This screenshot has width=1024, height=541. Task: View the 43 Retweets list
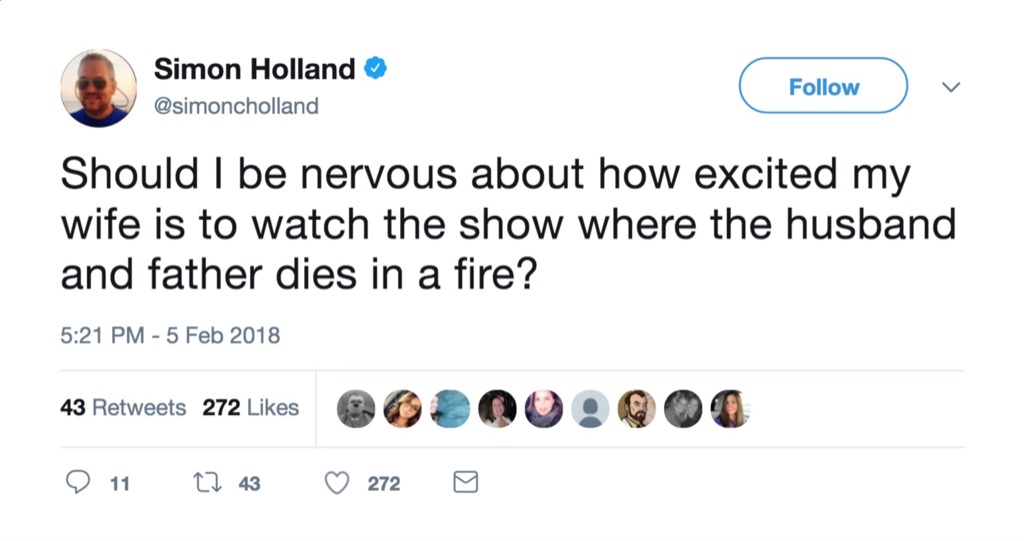[x=124, y=407]
